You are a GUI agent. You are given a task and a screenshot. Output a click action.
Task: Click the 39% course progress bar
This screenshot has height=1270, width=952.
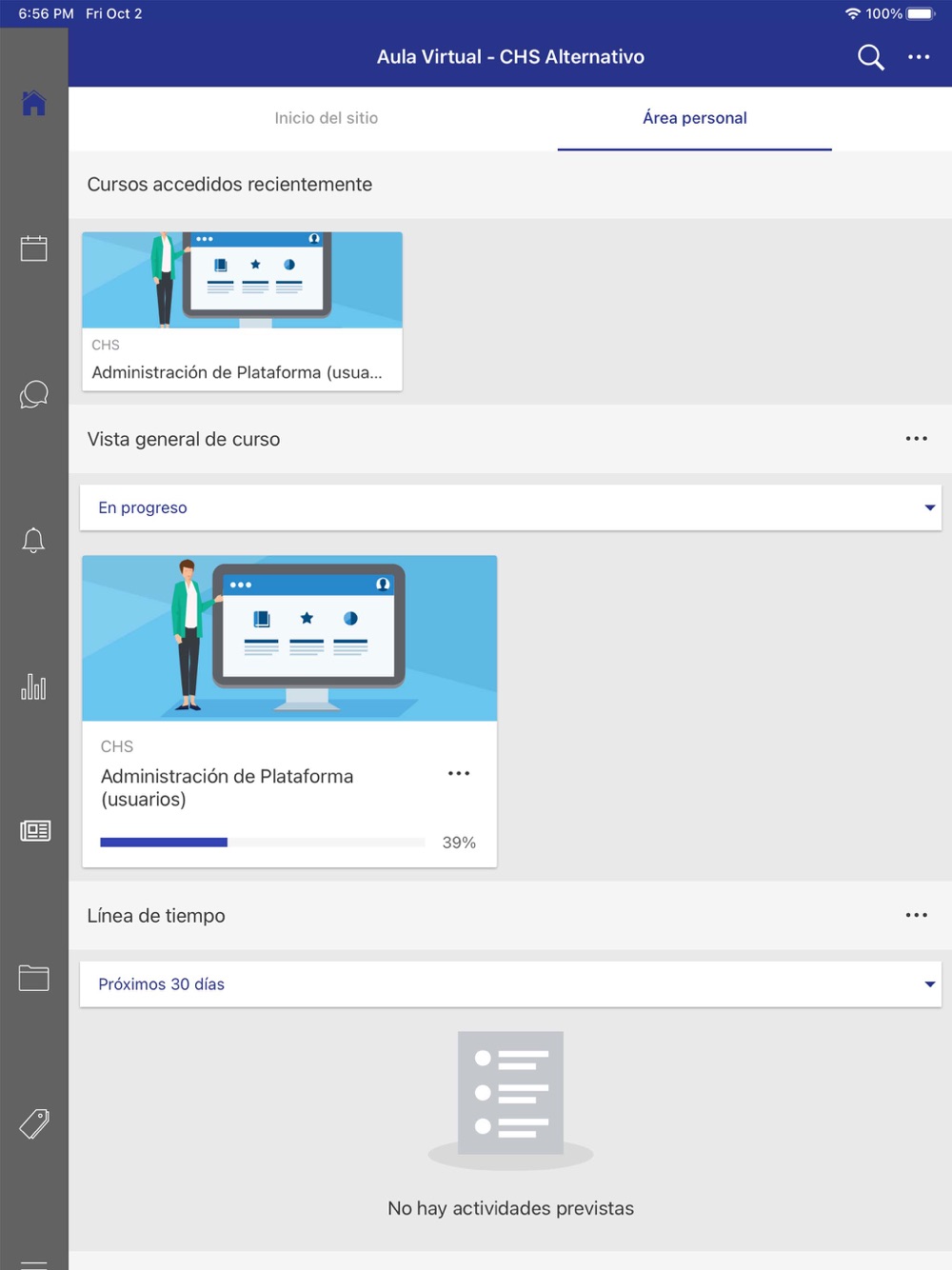click(x=262, y=843)
